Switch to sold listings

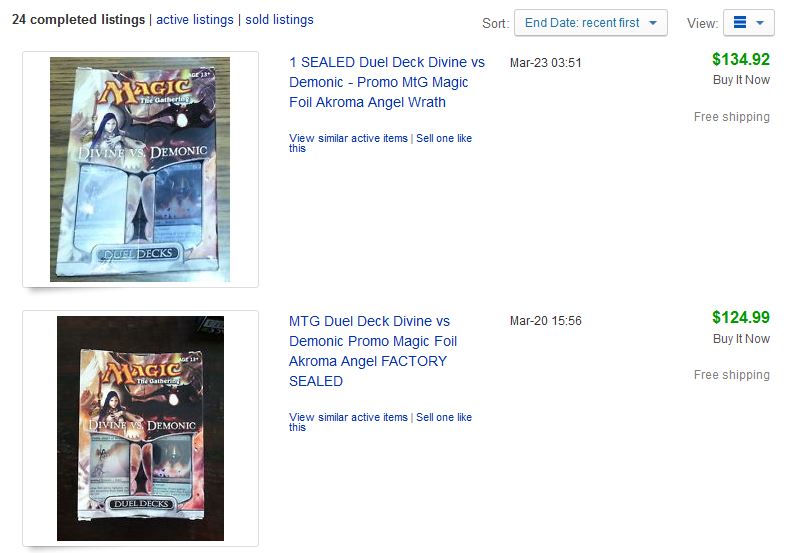point(279,20)
